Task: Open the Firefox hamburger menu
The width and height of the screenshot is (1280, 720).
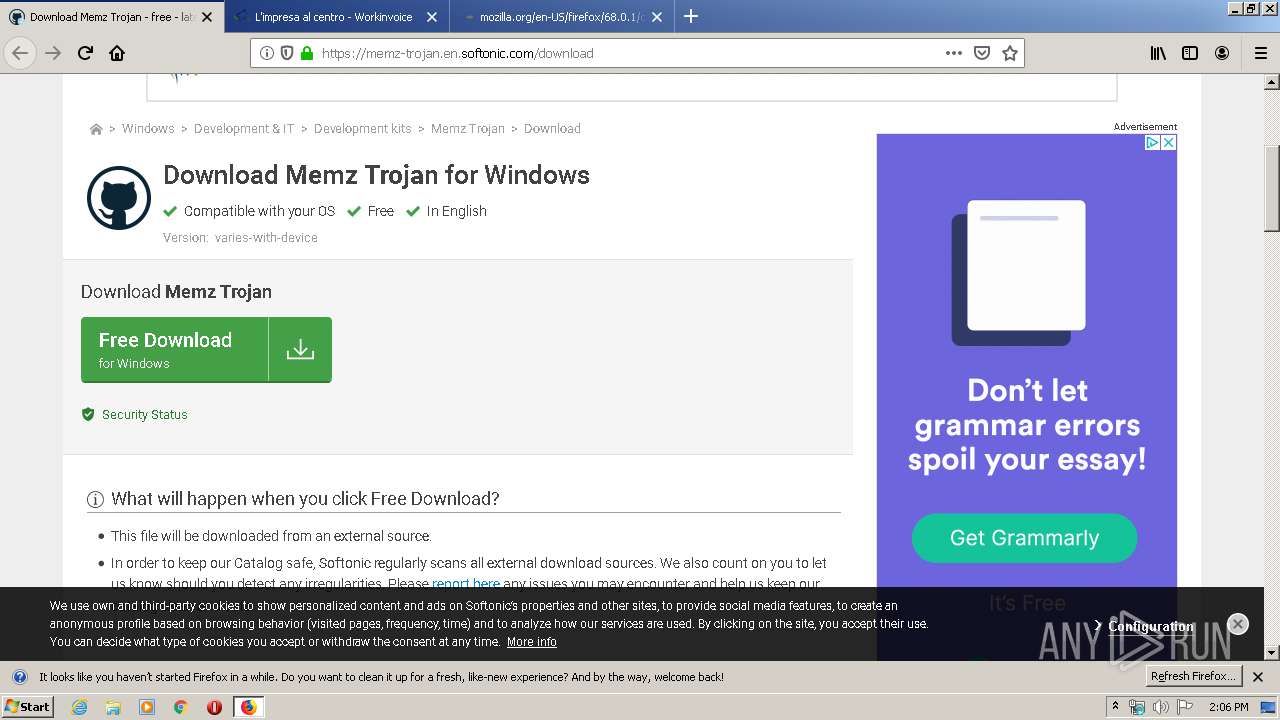Action: [x=1260, y=53]
